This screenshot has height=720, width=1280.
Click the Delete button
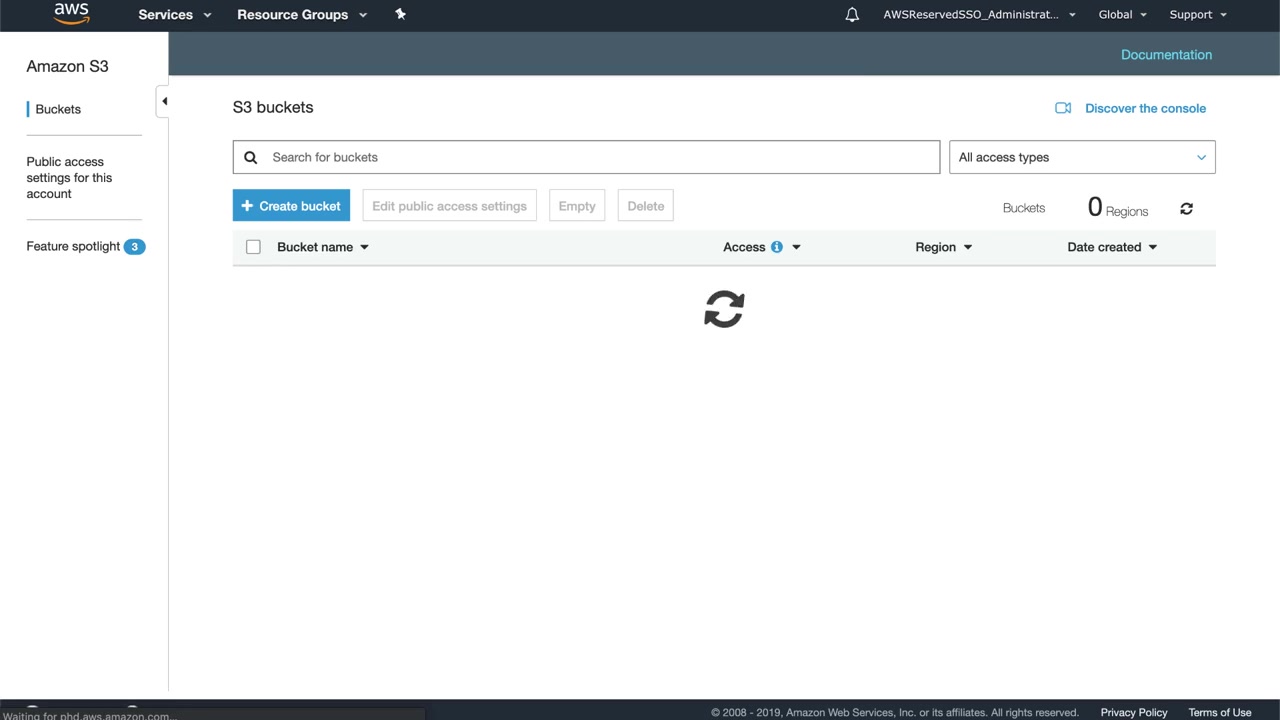[x=646, y=206]
